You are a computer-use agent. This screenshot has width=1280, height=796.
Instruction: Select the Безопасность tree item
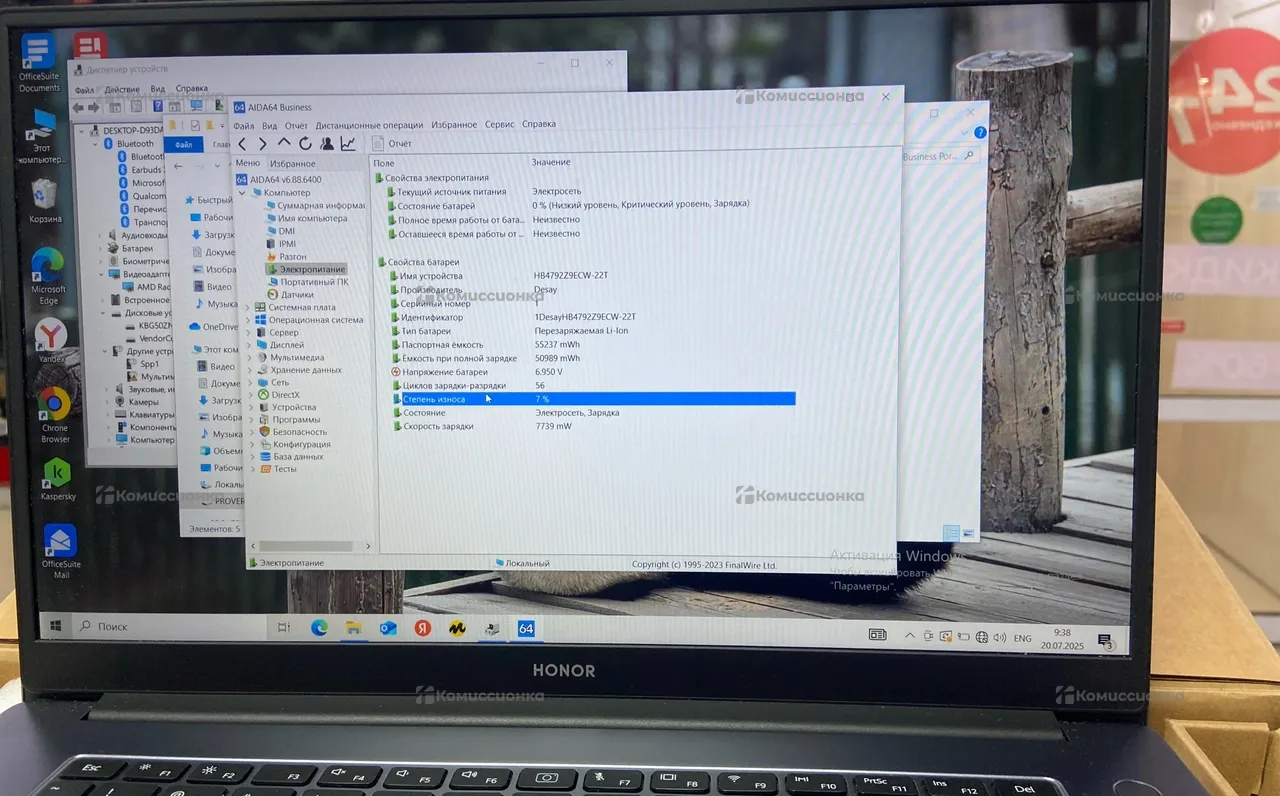293,432
